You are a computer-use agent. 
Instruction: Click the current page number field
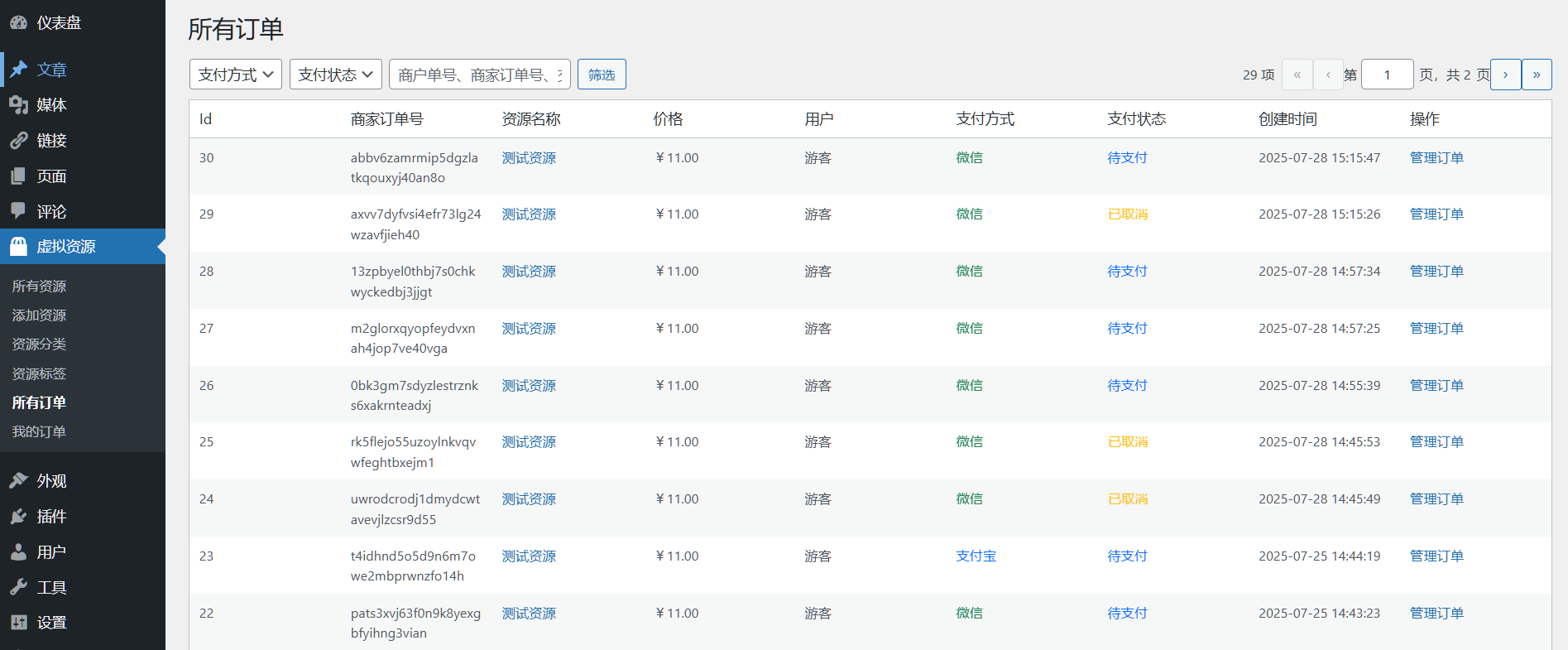pos(1388,75)
